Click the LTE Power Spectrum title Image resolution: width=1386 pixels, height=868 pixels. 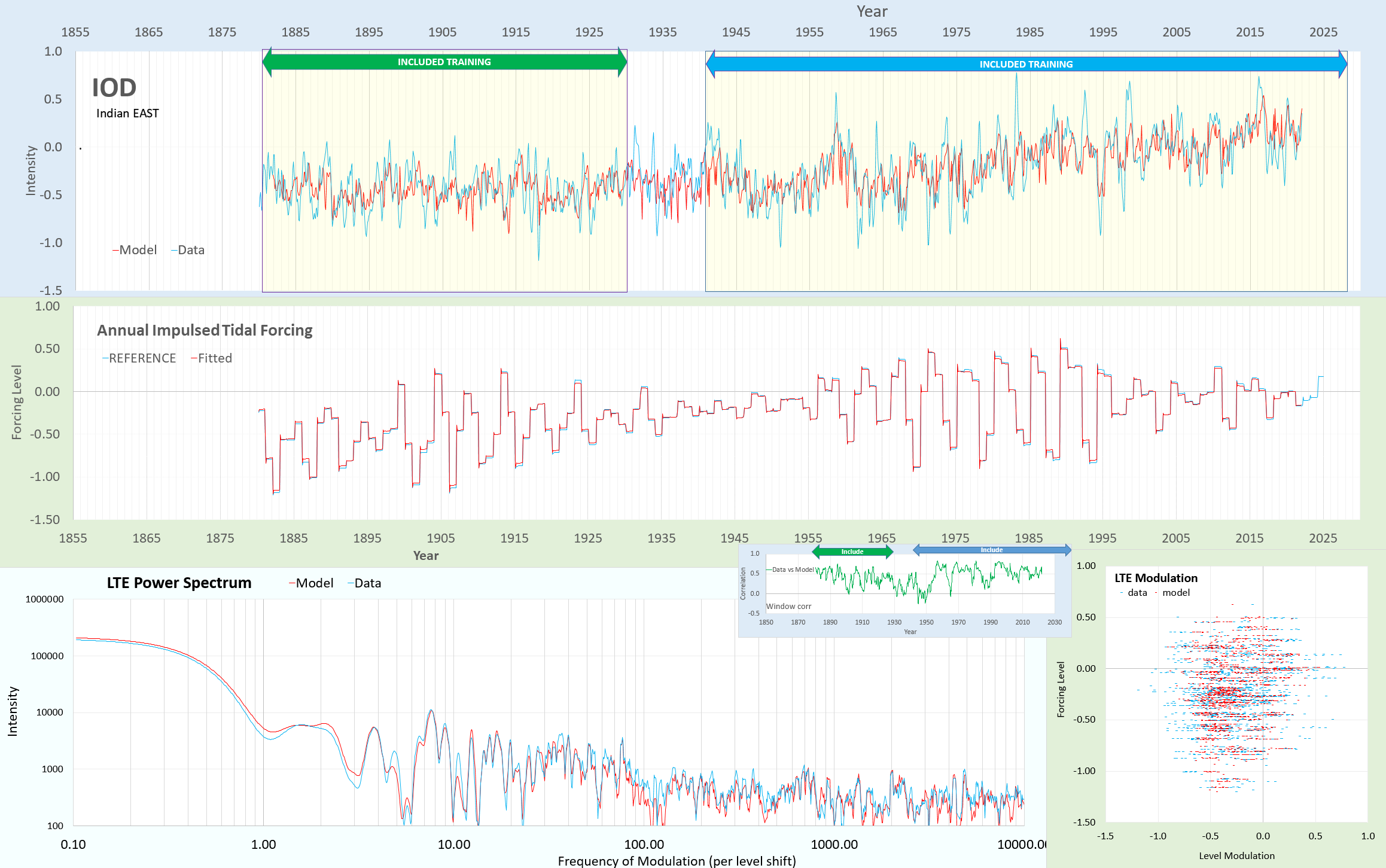tap(179, 583)
